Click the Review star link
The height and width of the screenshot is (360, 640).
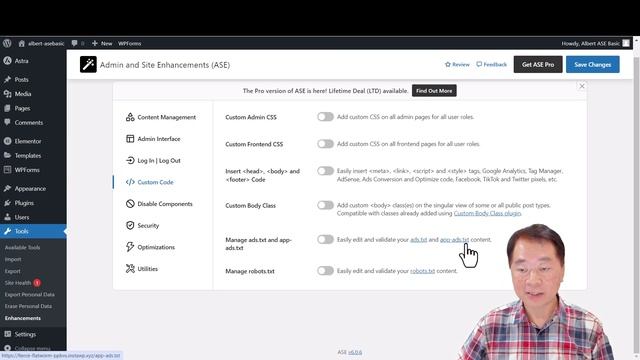tap(457, 64)
